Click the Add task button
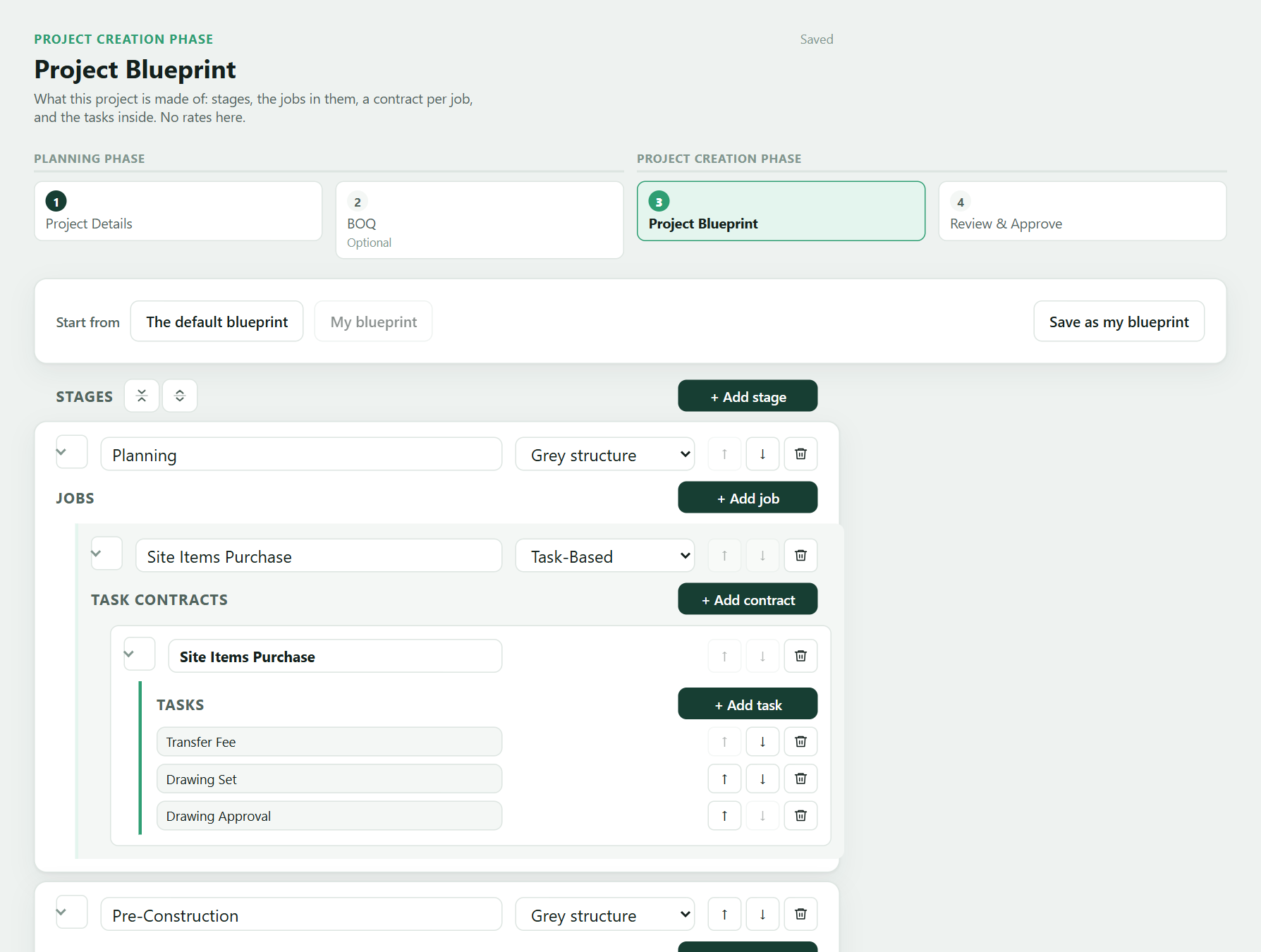Screen dimensions: 1261x952 [748, 704]
